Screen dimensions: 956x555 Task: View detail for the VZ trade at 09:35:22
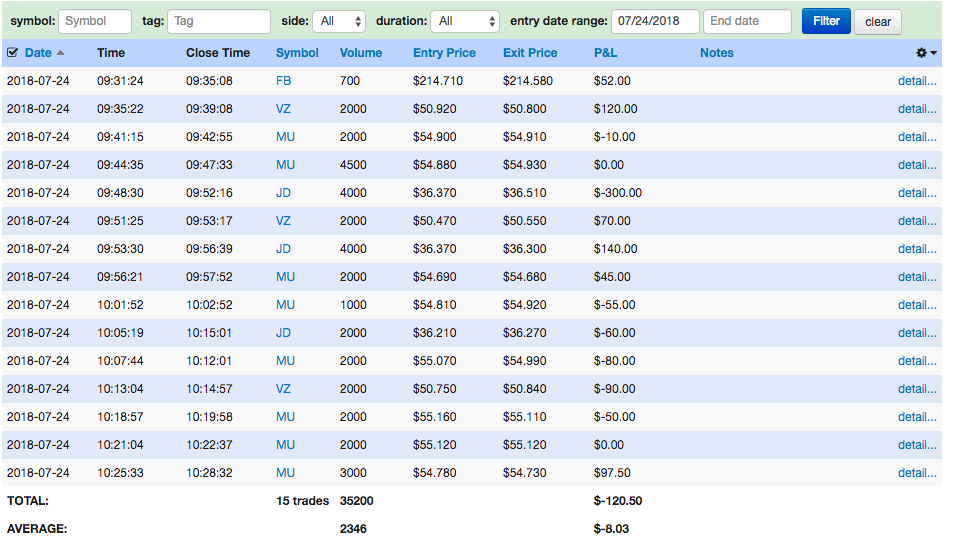917,109
